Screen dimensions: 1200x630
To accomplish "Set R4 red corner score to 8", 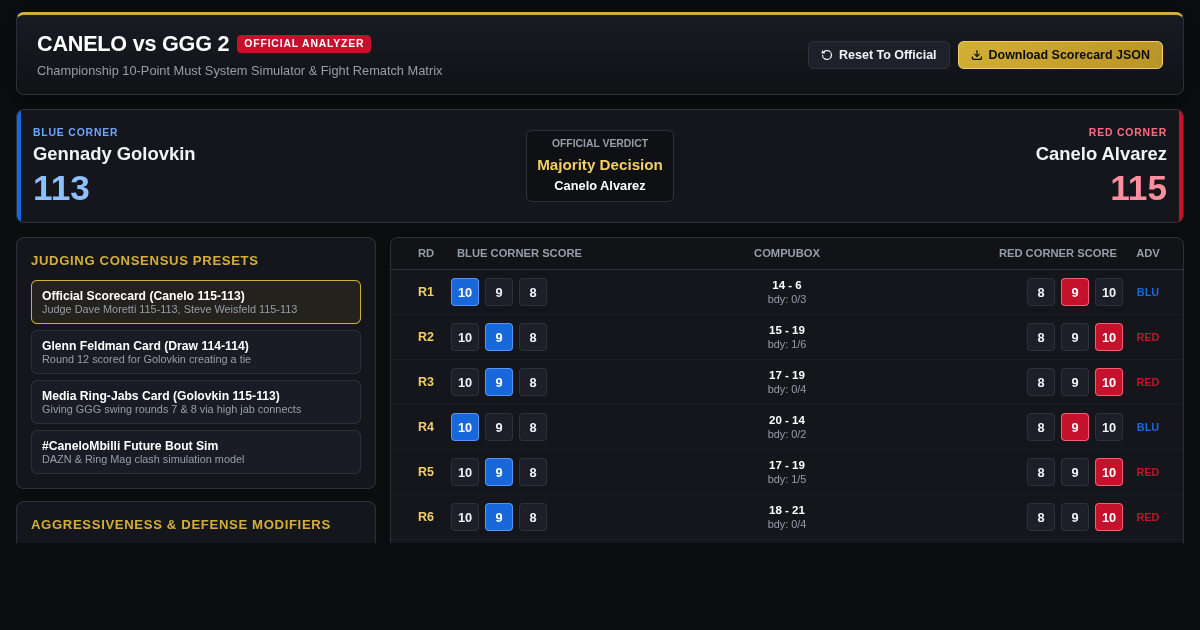I will point(1041,427).
